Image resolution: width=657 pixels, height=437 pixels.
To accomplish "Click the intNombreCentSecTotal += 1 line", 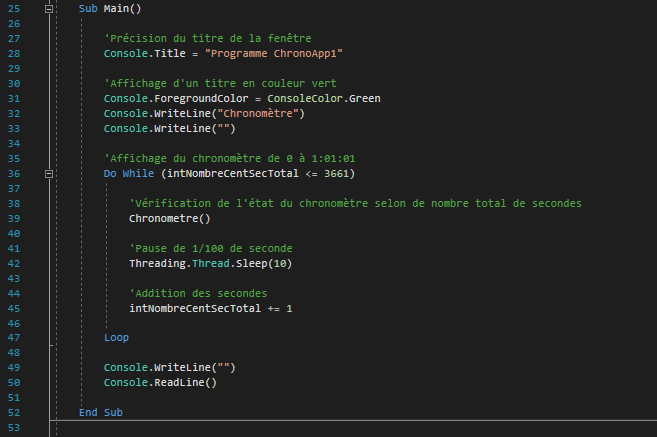I will click(x=210, y=309).
